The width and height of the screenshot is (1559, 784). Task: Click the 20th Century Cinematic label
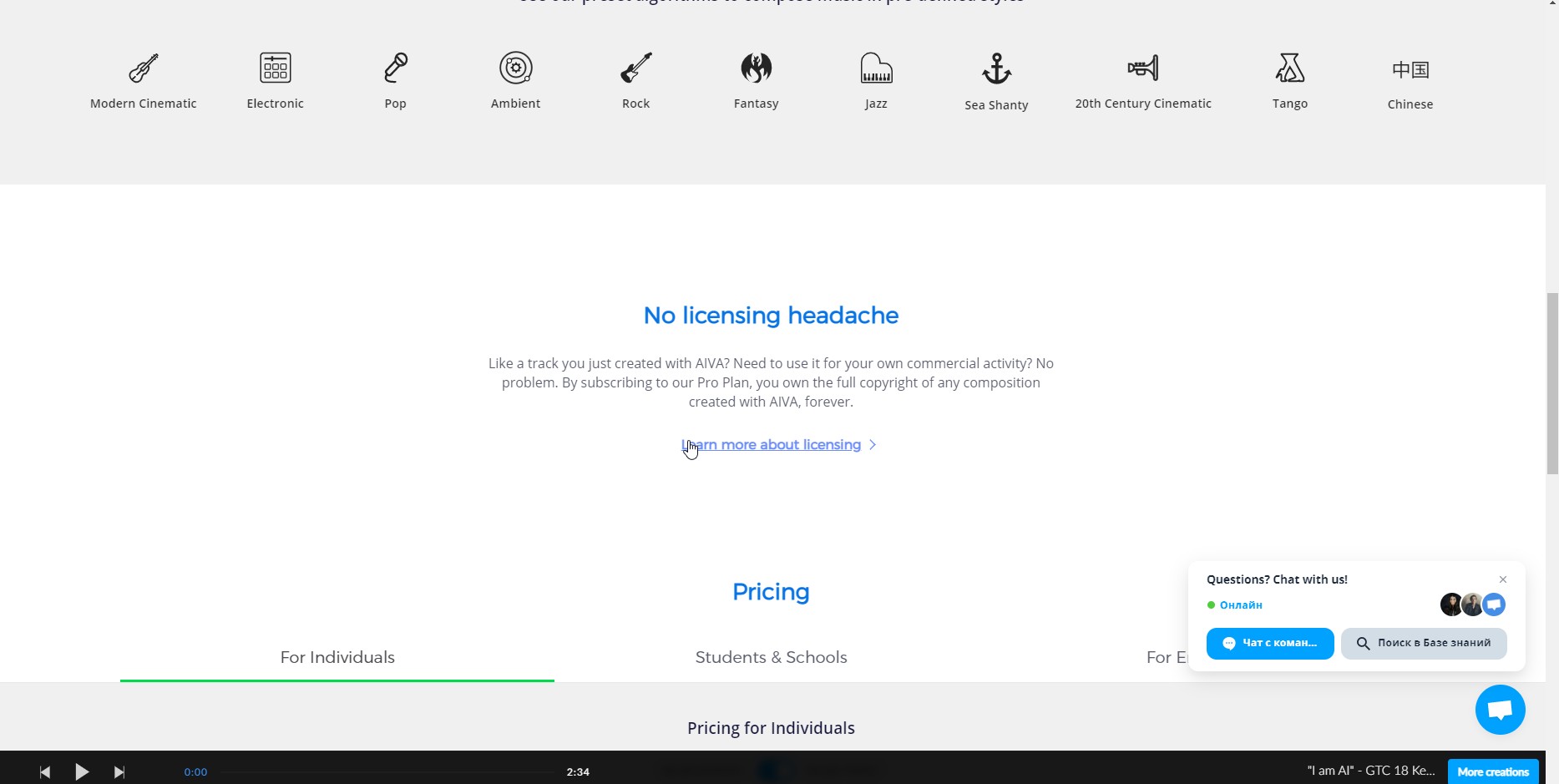1143,104
